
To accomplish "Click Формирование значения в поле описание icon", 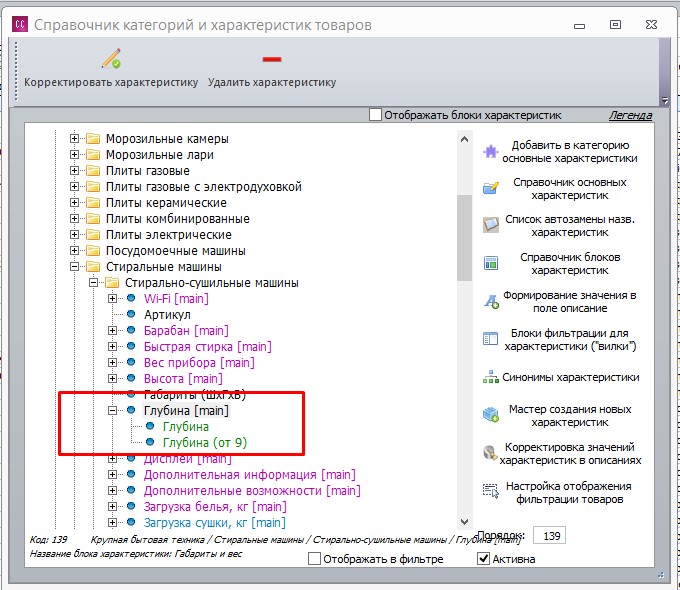I will coord(491,301).
